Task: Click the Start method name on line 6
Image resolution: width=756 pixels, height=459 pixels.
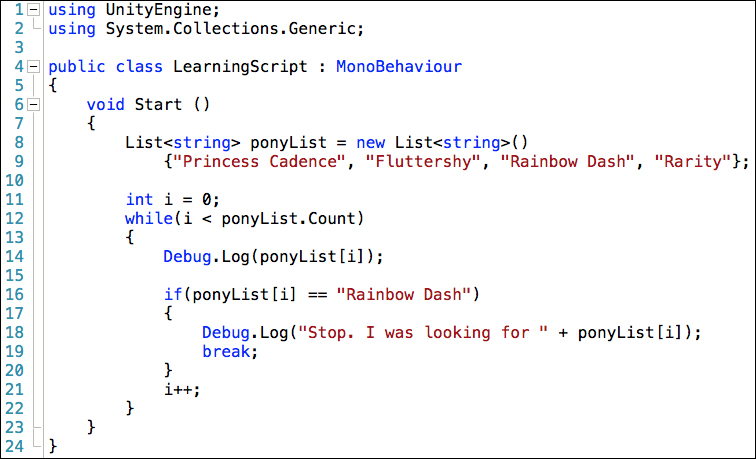Action: coord(158,105)
